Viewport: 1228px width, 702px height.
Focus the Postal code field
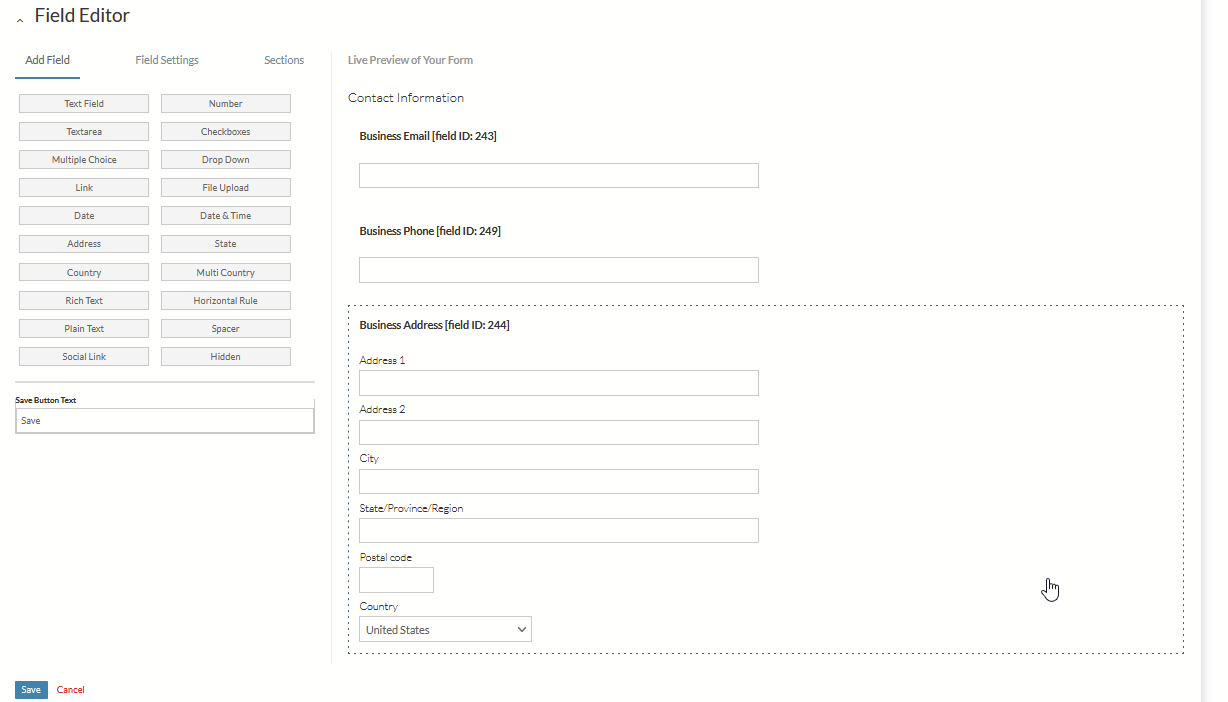click(x=396, y=580)
